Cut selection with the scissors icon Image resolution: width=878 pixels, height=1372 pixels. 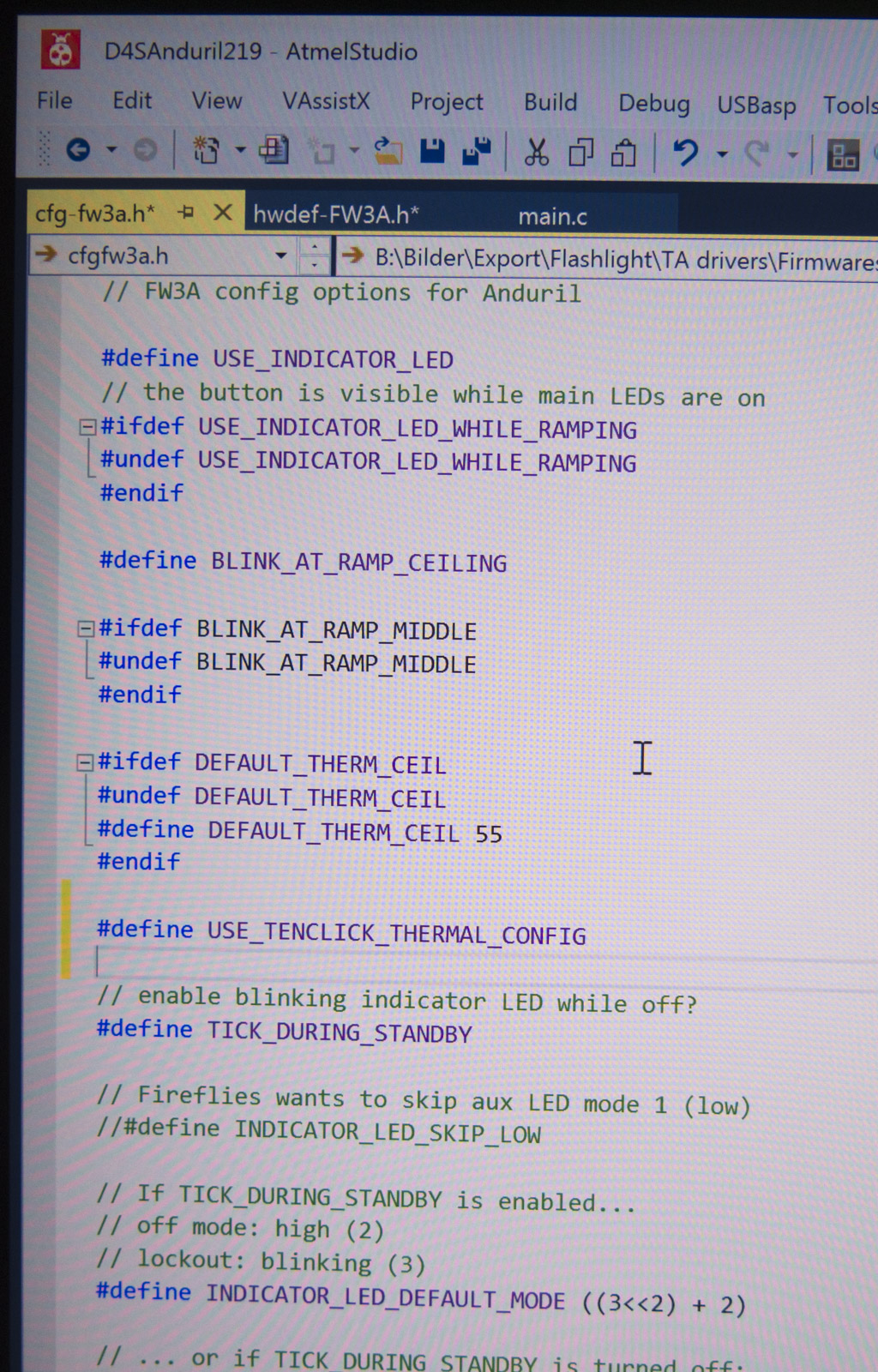coord(537,153)
